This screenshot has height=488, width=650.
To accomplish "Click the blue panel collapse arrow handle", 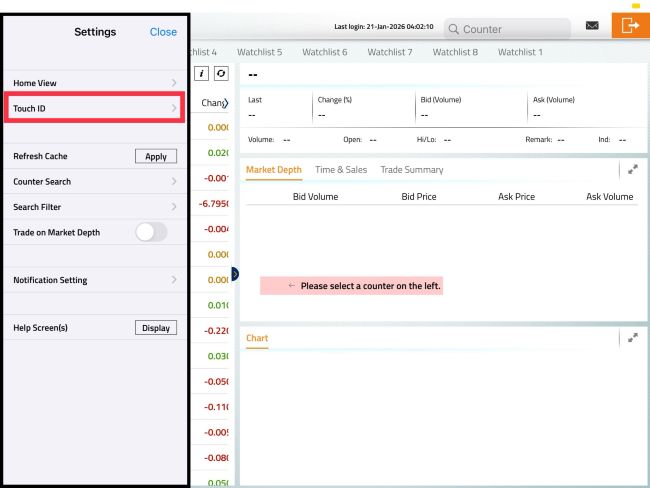I will pos(235,274).
